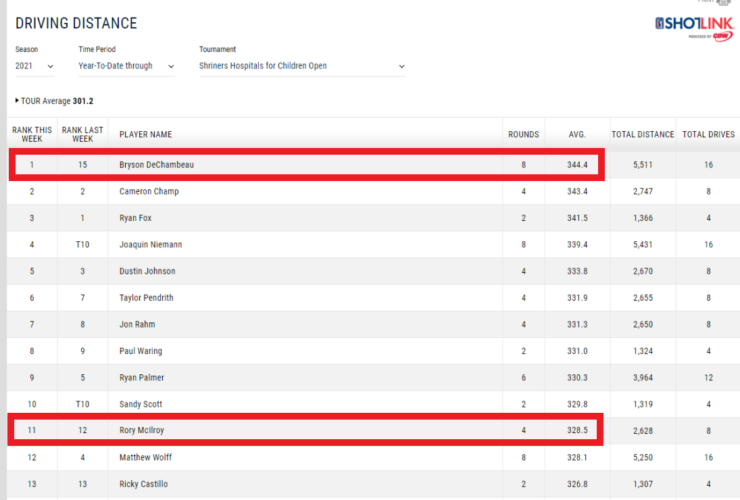Open Paul Waring player link
This screenshot has width=740, height=500.
[x=141, y=351]
